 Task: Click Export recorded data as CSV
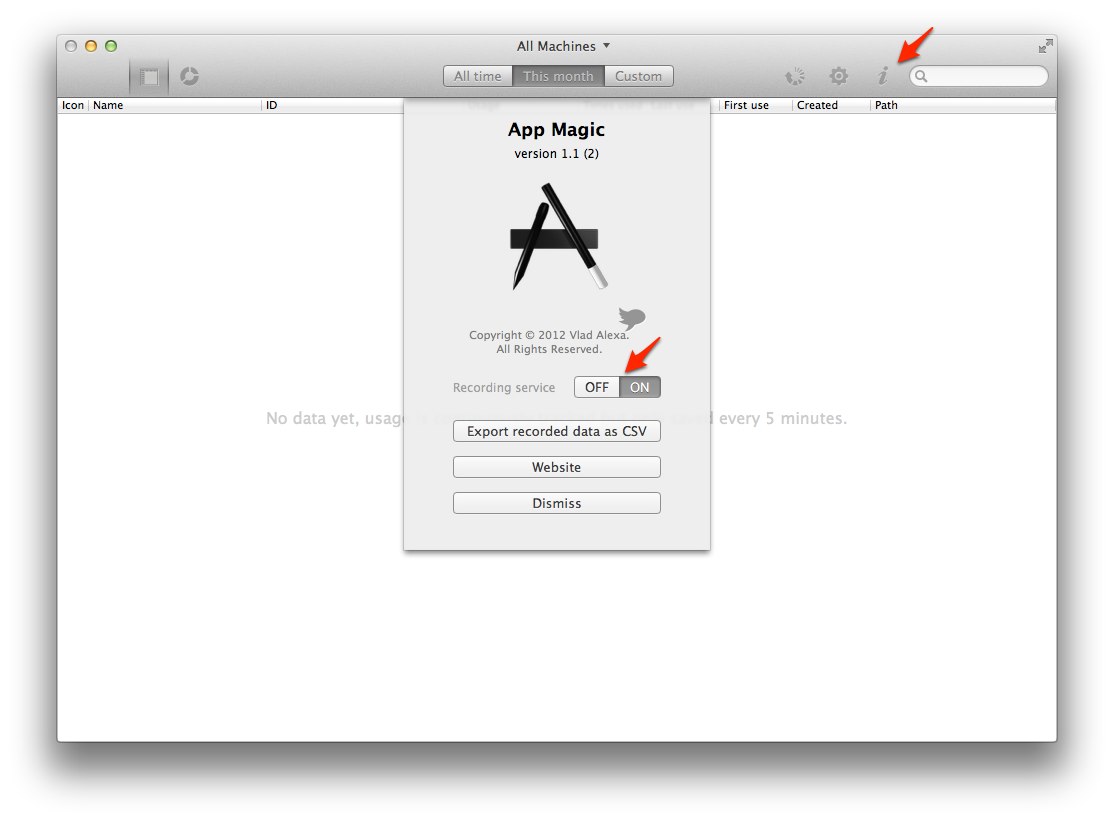[x=557, y=431]
